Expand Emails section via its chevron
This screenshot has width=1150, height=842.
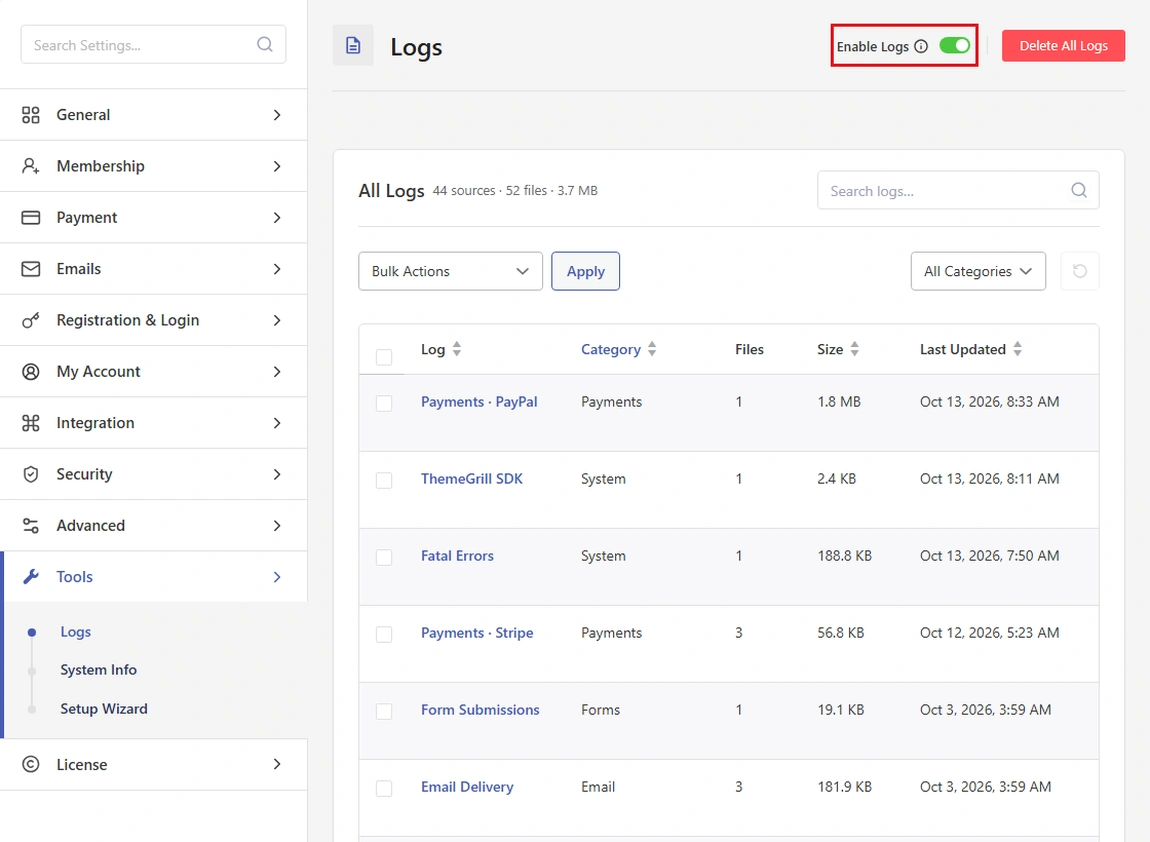pyautogui.click(x=276, y=269)
